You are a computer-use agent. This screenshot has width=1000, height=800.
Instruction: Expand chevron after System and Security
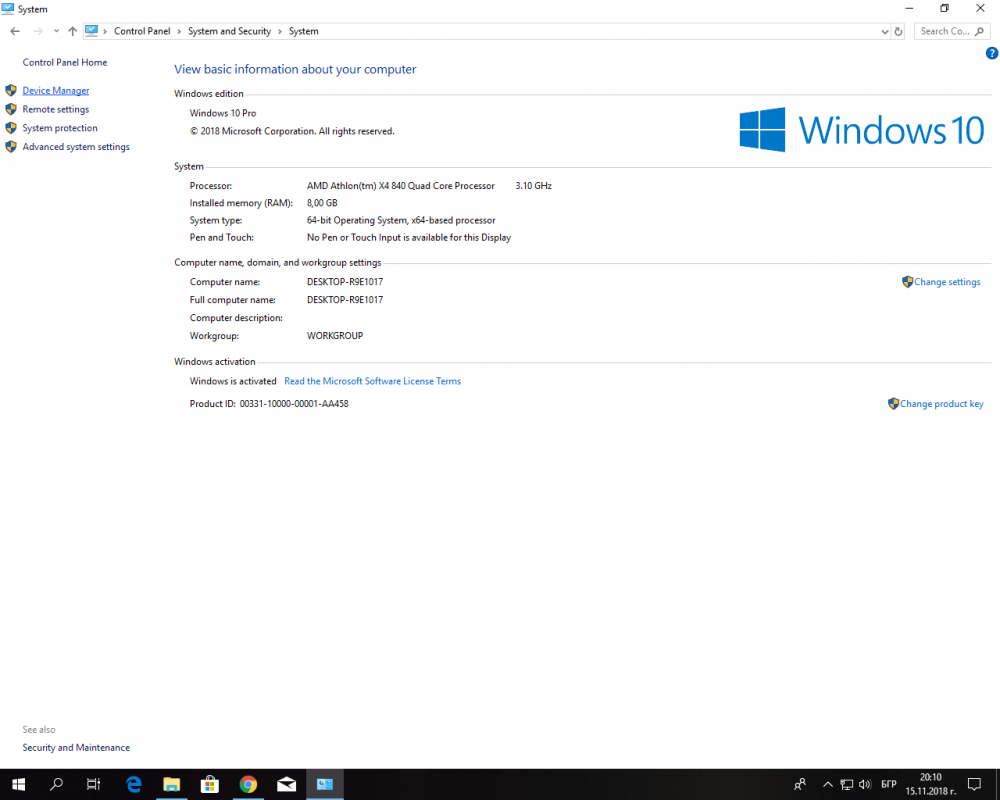(280, 31)
